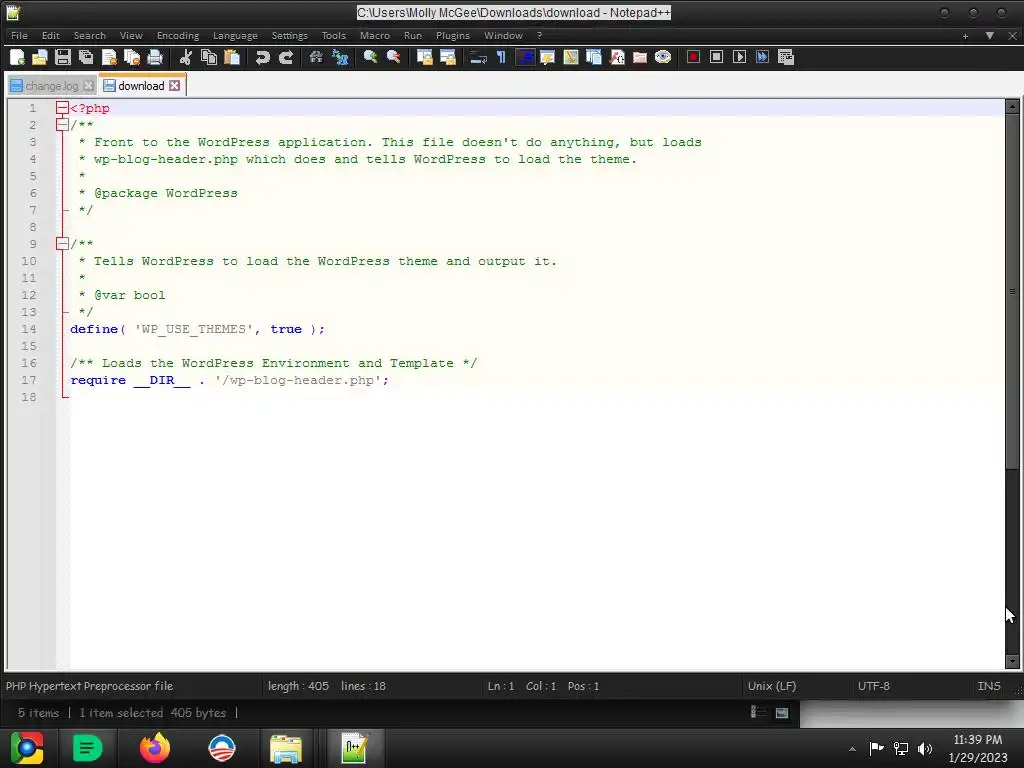1024x768 pixels.
Task: Click the Open file toolbar icon
Action: coord(40,57)
